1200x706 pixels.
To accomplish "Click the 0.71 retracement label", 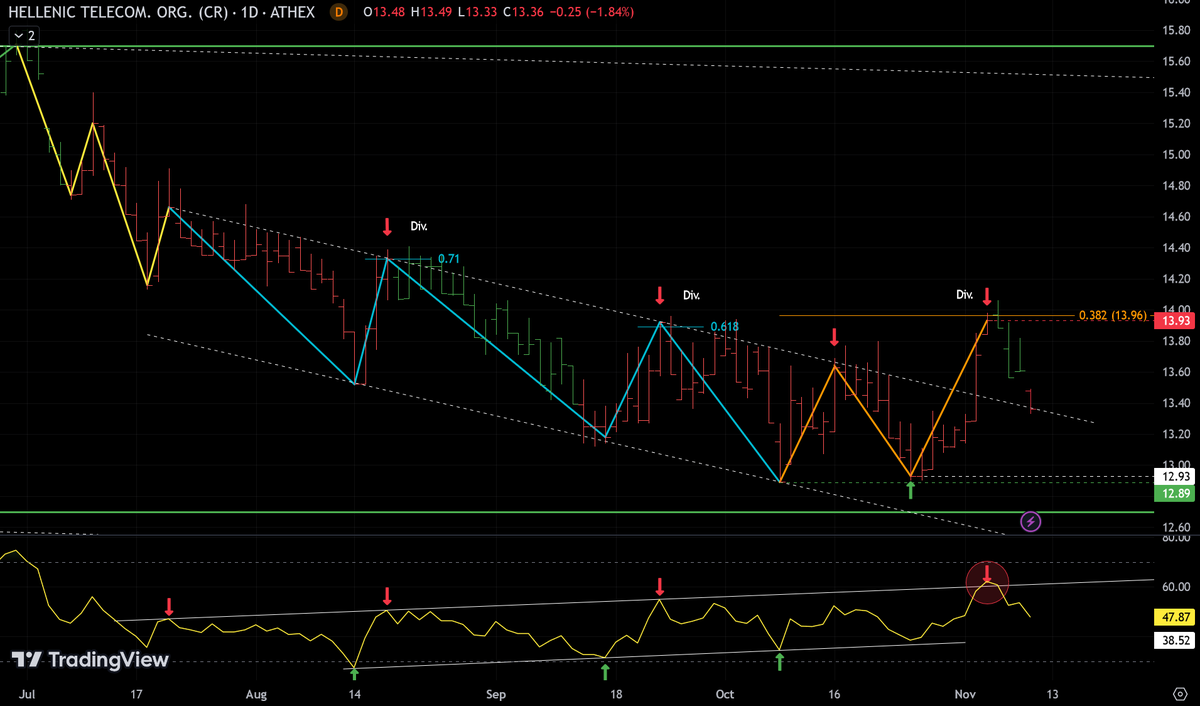I will [449, 259].
